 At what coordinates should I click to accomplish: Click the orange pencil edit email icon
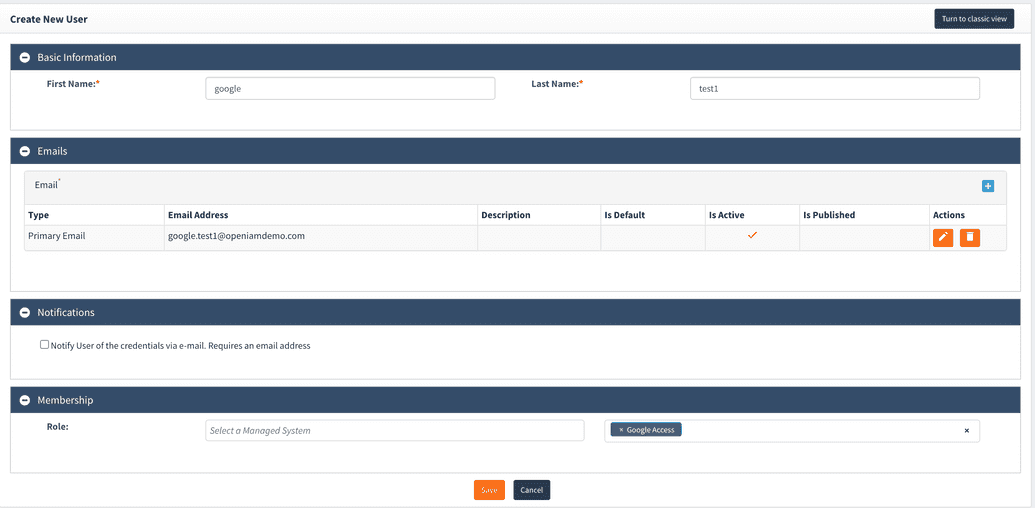coord(942,237)
